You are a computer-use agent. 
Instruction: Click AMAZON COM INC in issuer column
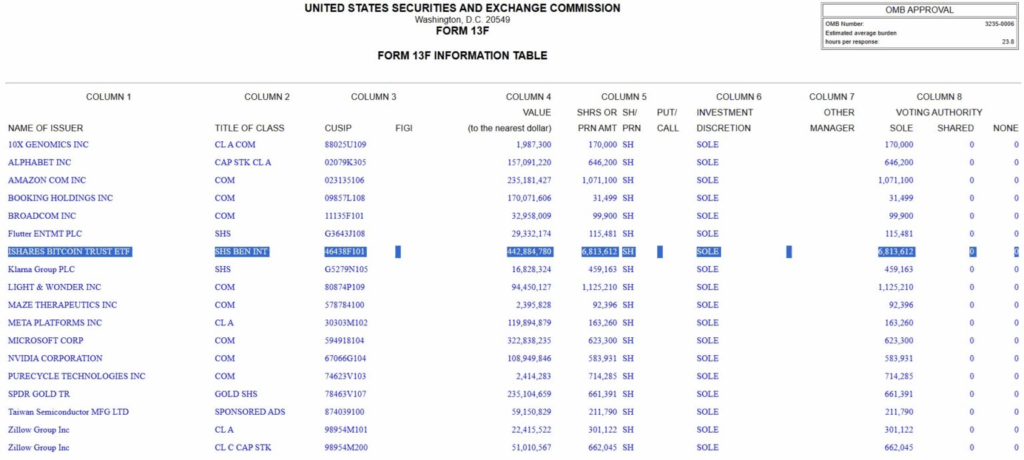pos(47,180)
